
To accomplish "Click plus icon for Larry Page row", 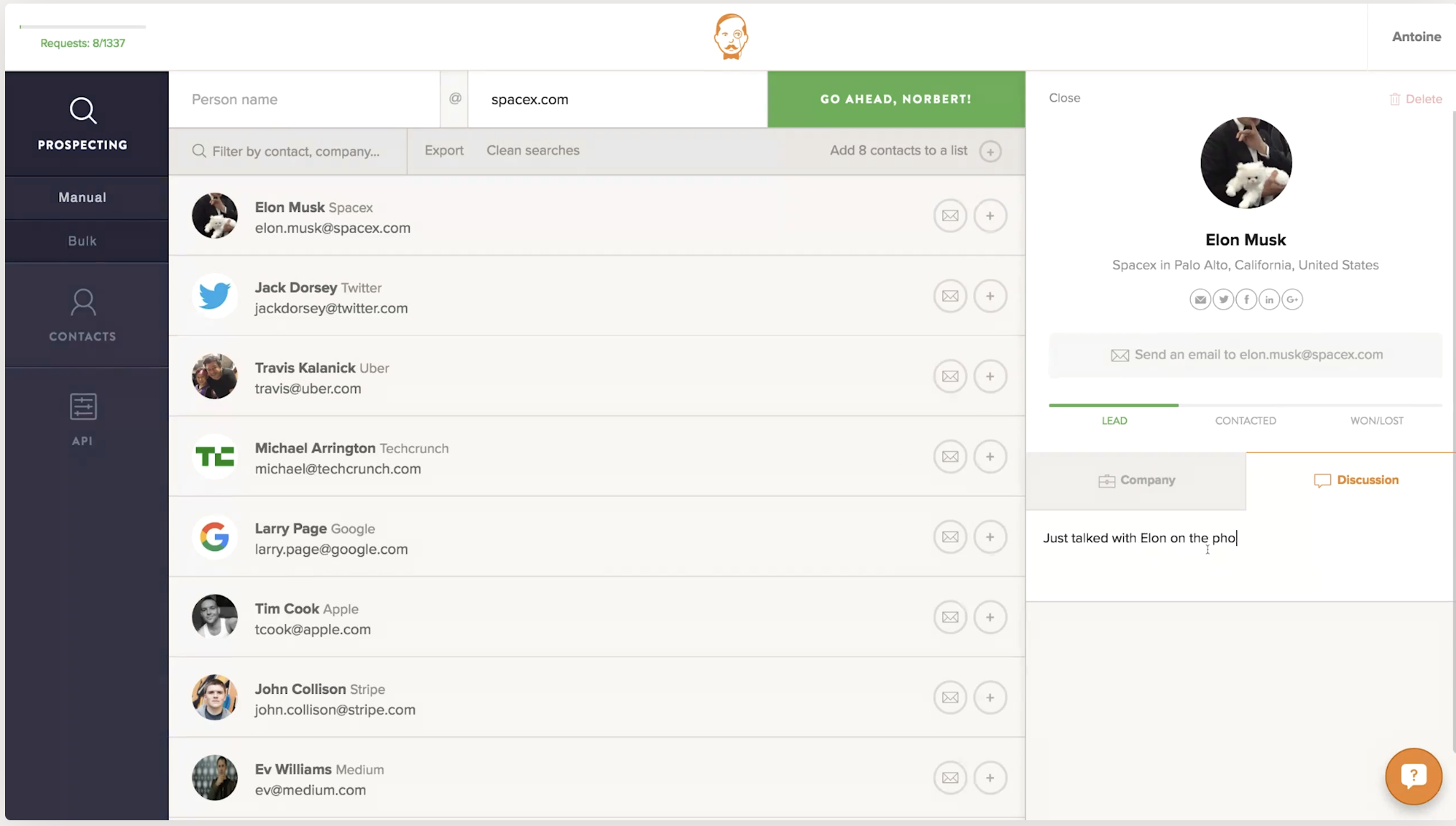I will [990, 537].
